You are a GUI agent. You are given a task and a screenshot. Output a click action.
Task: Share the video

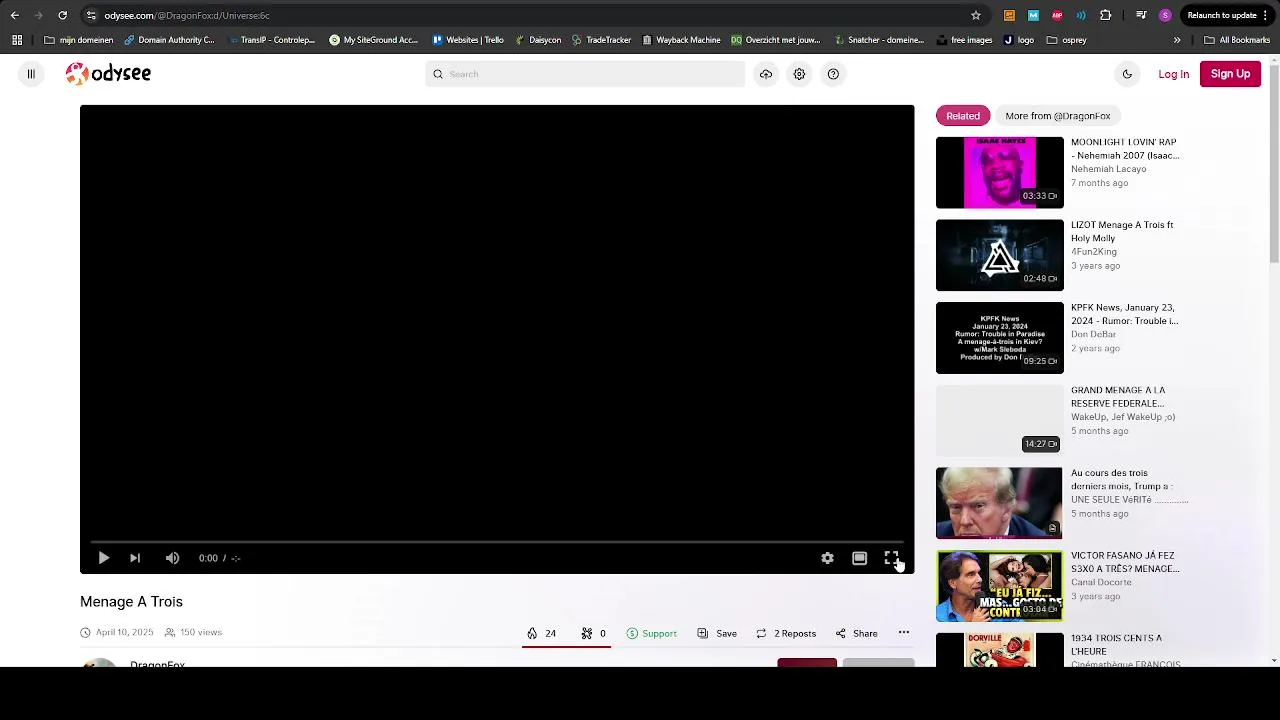coord(857,633)
